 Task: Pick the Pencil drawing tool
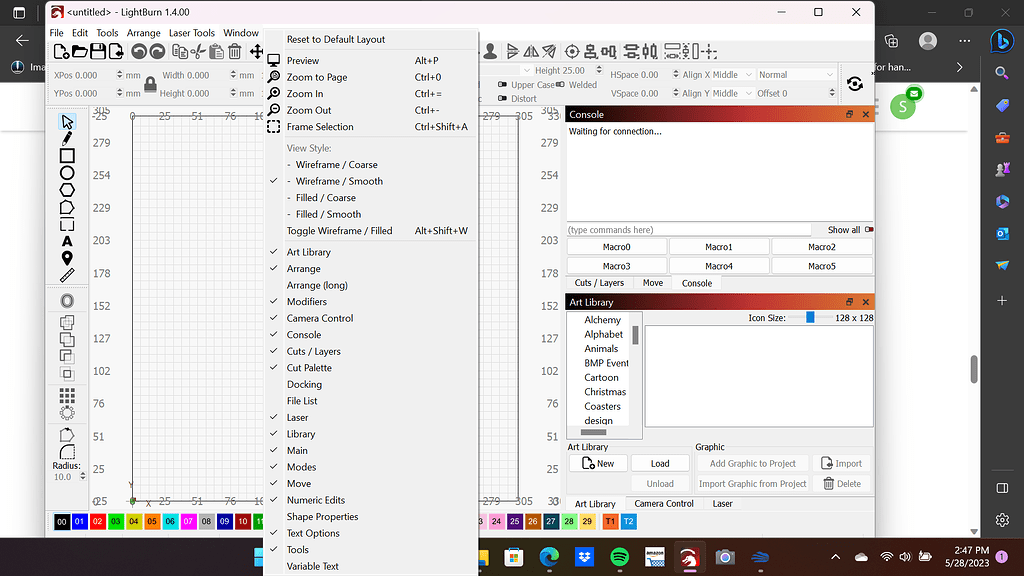pyautogui.click(x=67, y=140)
